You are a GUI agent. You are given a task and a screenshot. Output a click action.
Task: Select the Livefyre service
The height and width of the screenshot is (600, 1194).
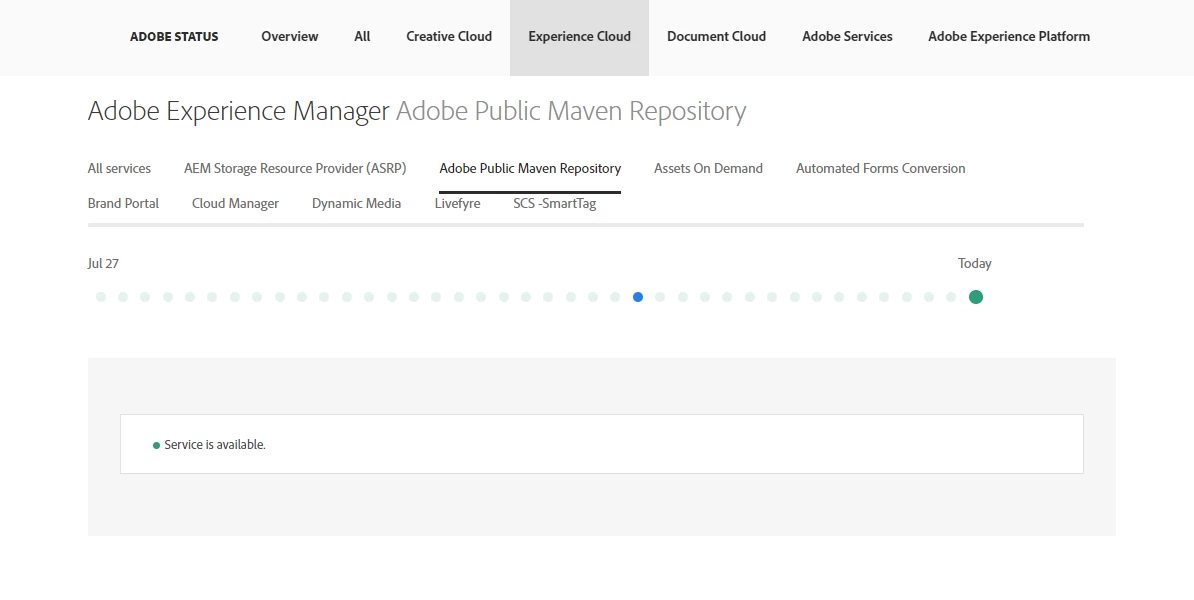point(458,203)
